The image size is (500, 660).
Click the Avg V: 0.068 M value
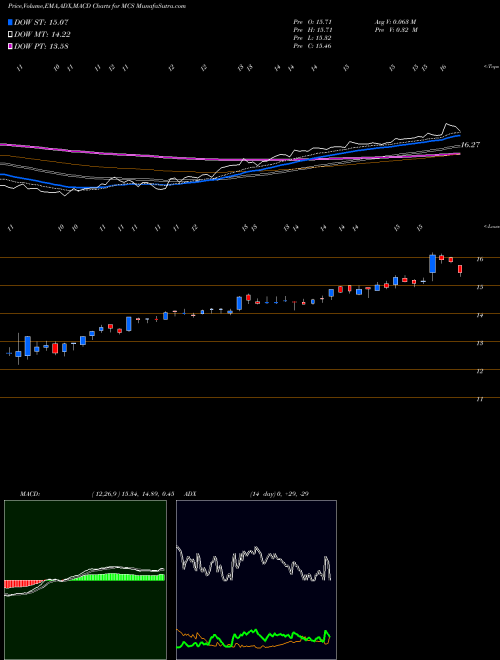[396, 21]
